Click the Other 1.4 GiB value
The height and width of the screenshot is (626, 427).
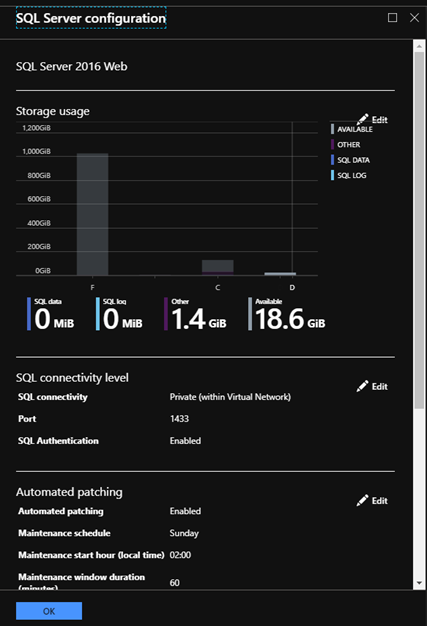pyautogui.click(x=199, y=319)
